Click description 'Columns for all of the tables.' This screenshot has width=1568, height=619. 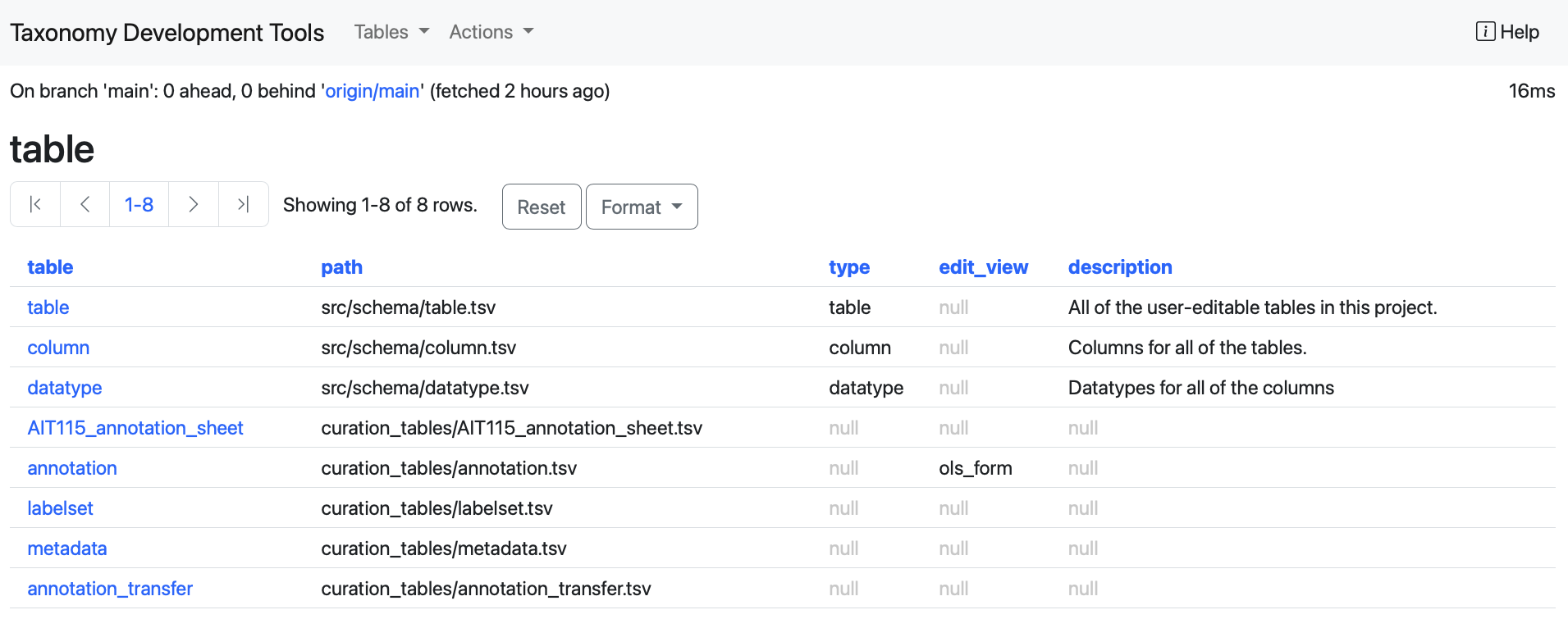pyautogui.click(x=1187, y=348)
